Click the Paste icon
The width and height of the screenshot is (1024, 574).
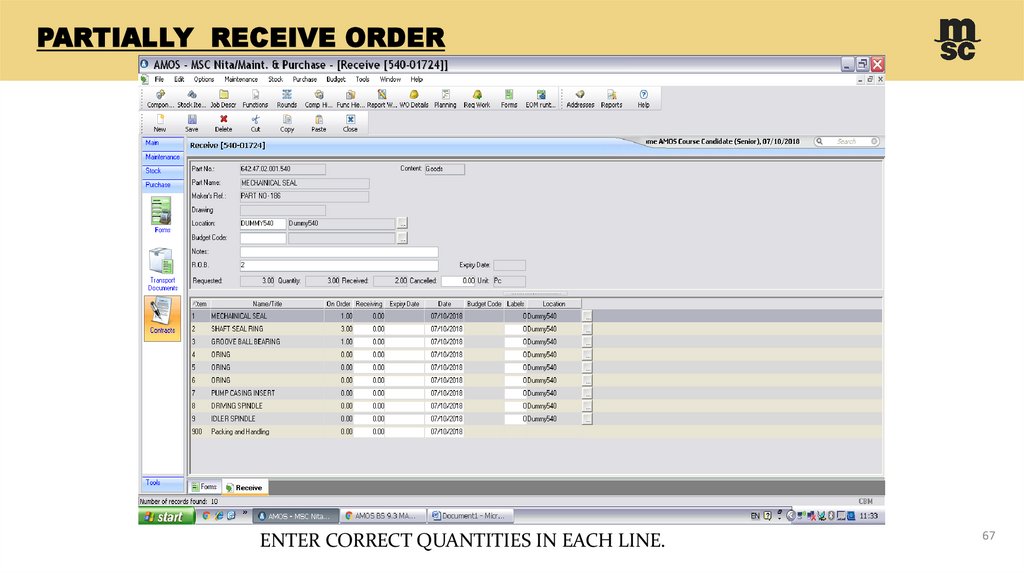pos(319,123)
